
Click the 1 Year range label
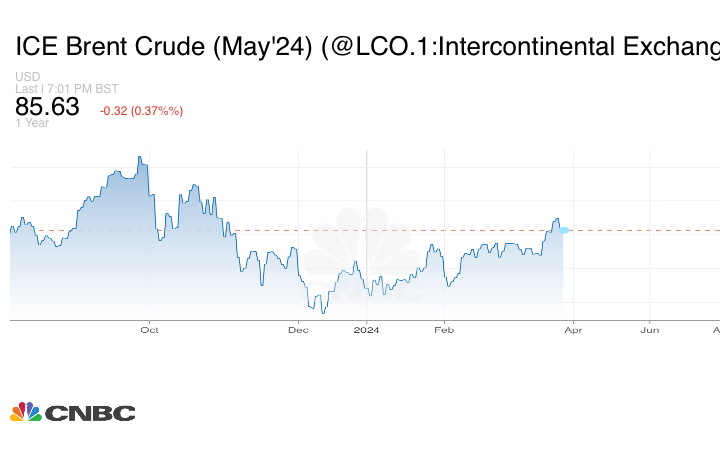tap(32, 123)
